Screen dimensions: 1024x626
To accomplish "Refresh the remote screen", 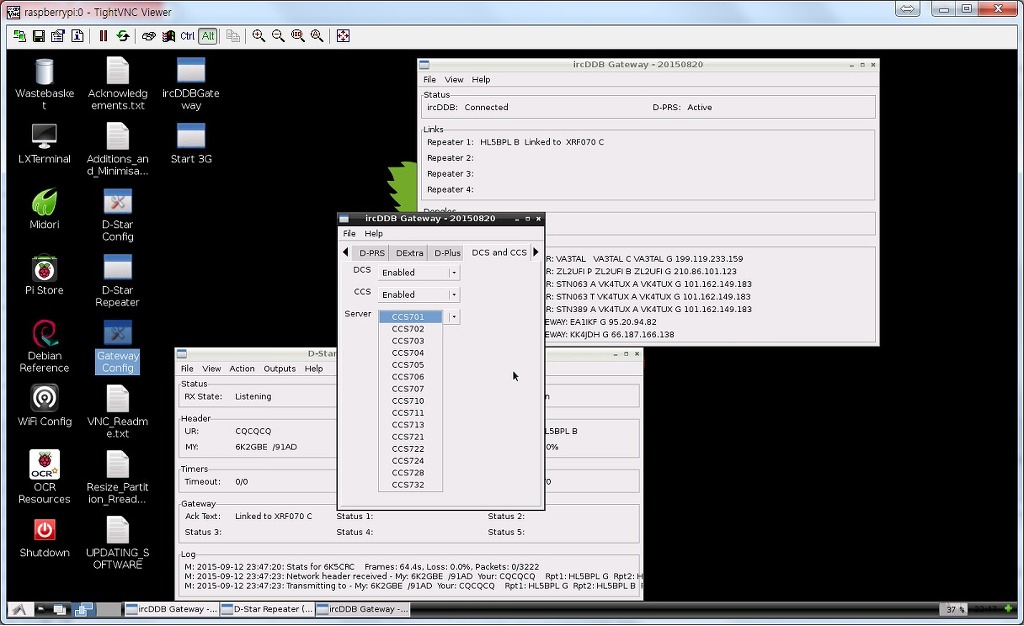I will (122, 36).
